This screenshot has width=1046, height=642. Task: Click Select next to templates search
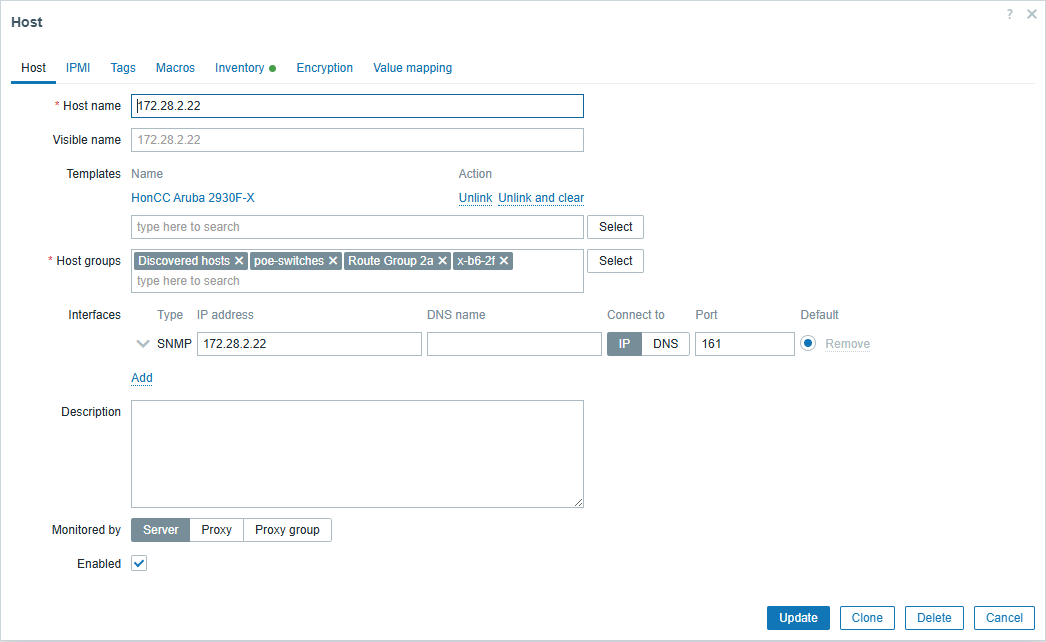[616, 227]
